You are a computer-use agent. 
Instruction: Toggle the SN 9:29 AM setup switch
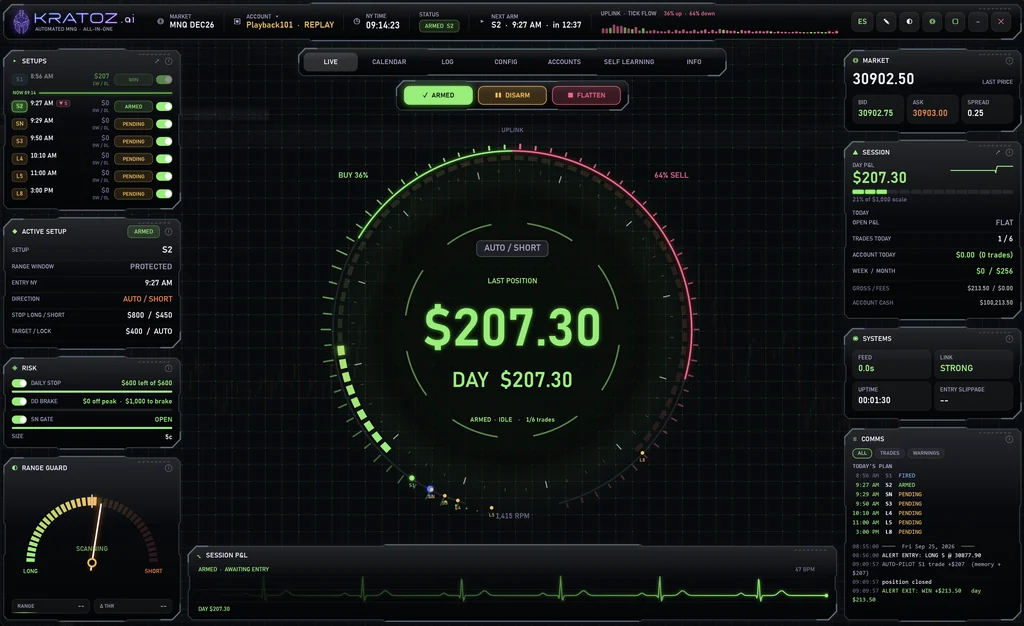click(164, 124)
